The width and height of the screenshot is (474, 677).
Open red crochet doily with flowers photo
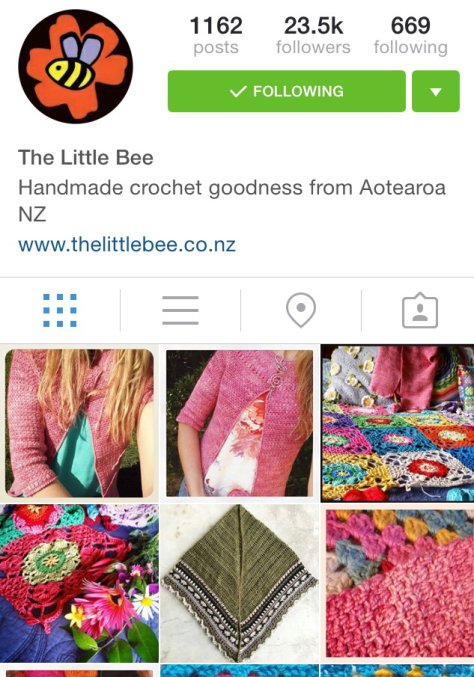(x=79, y=583)
